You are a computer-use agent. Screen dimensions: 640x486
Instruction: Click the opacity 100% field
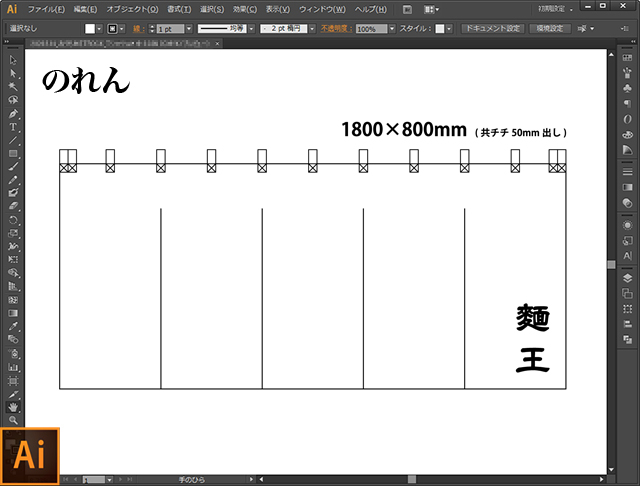(371, 29)
